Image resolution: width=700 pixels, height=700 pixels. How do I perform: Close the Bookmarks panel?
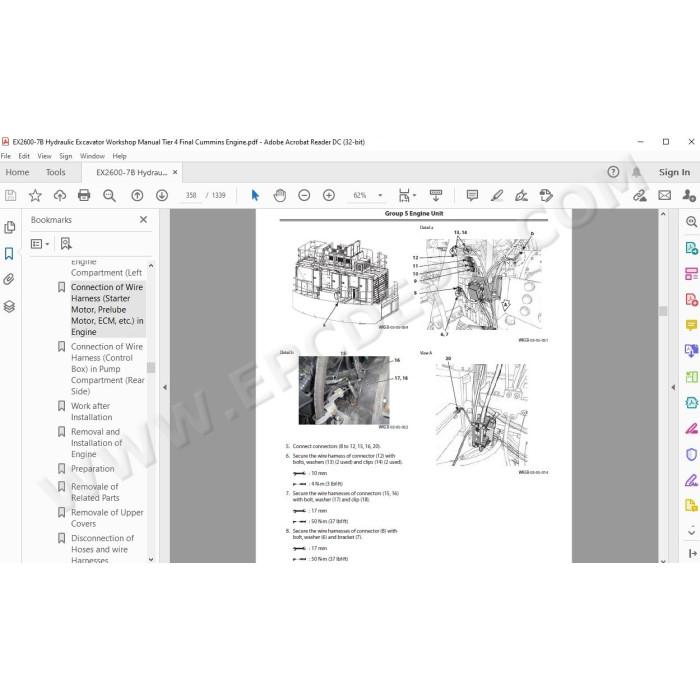point(143,220)
